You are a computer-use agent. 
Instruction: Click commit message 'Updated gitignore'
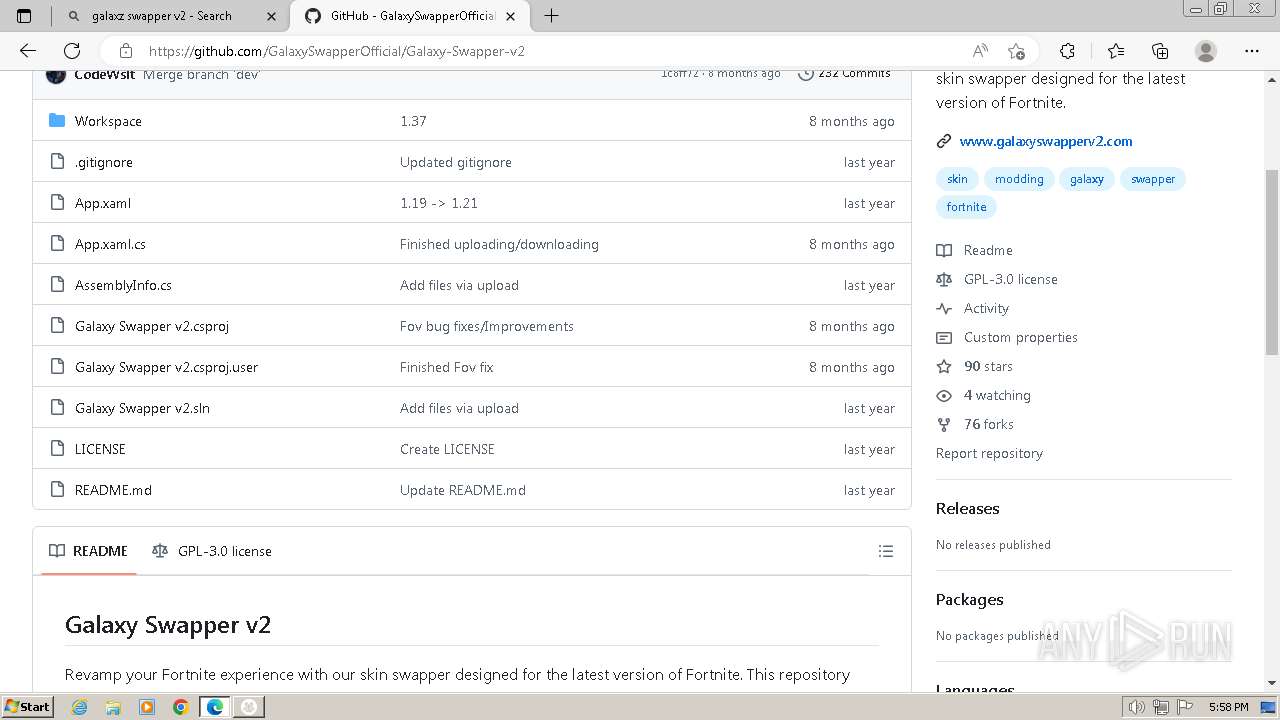[456, 162]
